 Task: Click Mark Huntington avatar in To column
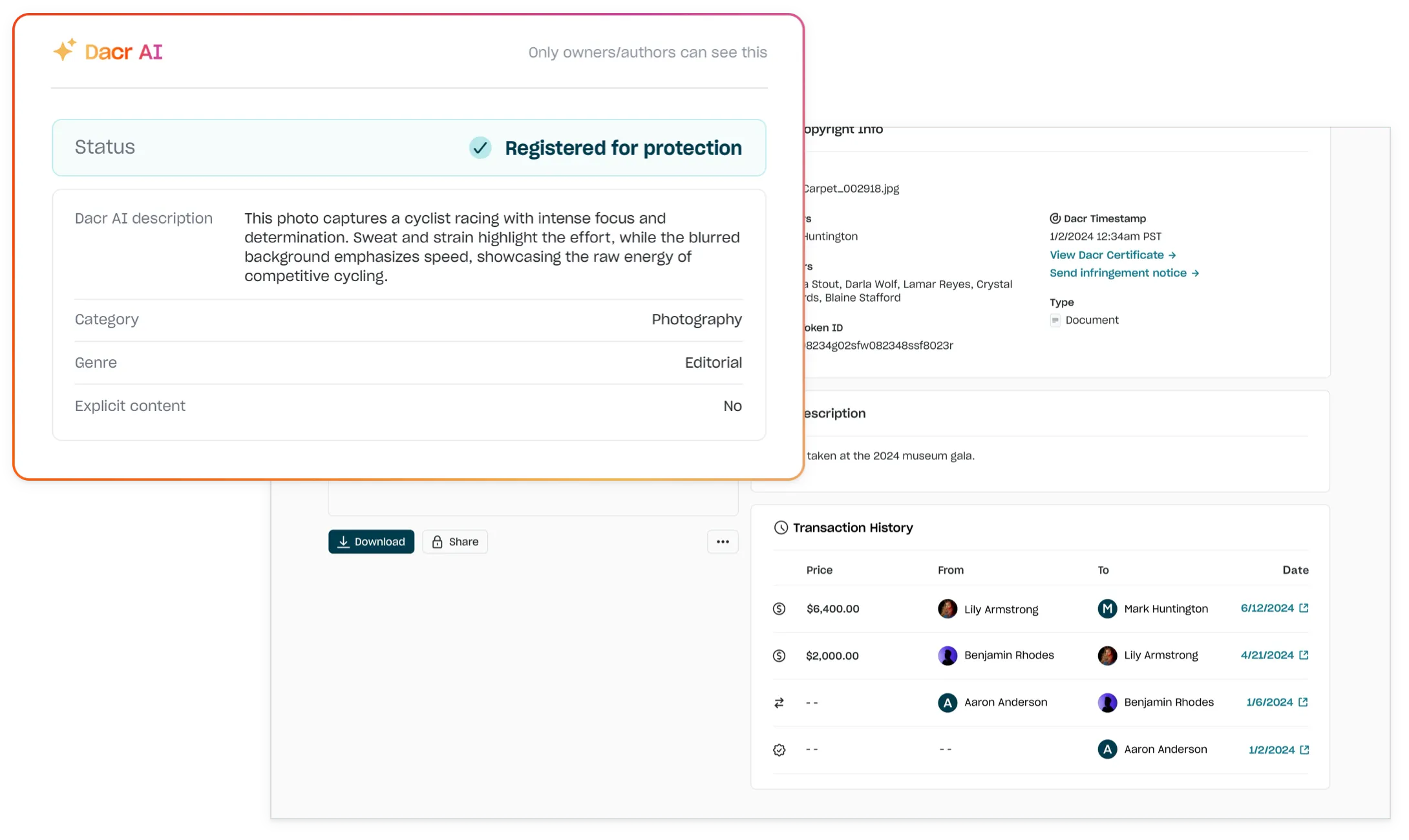(1107, 609)
